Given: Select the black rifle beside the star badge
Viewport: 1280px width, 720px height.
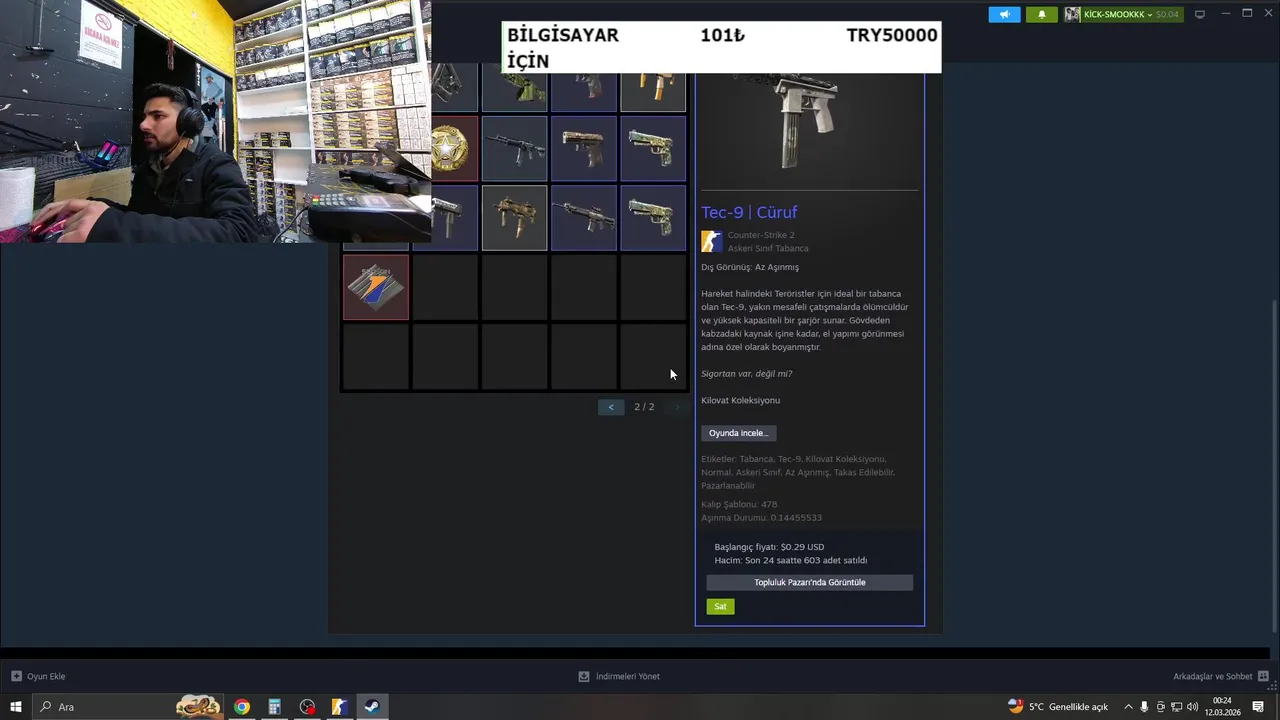Looking at the screenshot, I should (x=515, y=149).
